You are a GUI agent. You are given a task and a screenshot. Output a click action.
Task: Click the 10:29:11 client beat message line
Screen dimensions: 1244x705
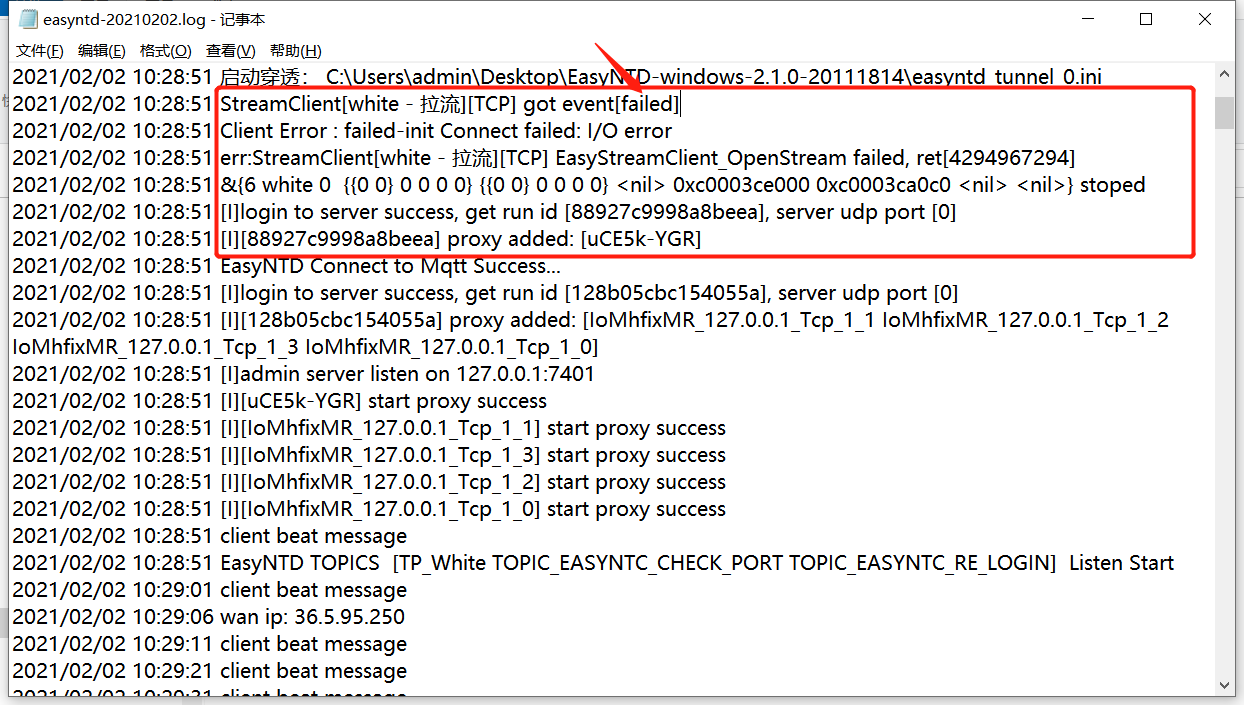click(210, 644)
